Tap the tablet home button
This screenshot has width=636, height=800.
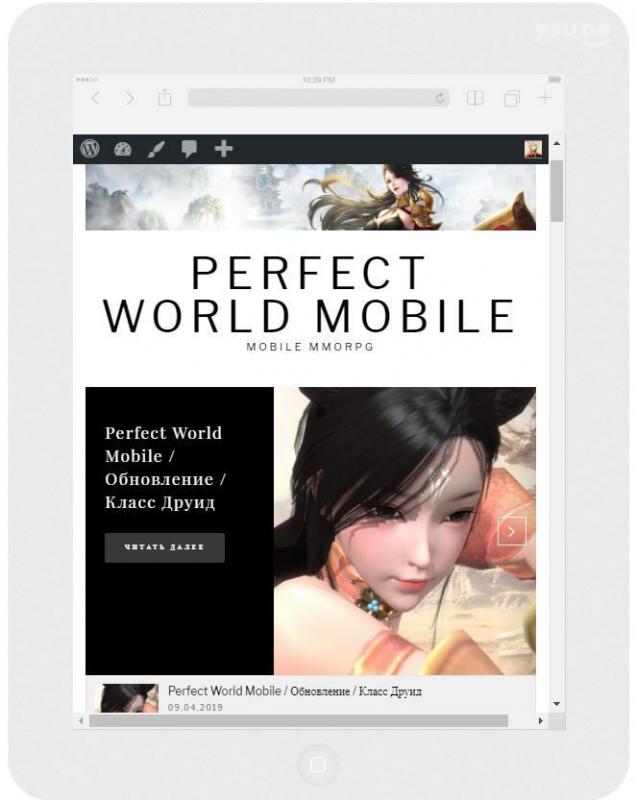[x=318, y=765]
